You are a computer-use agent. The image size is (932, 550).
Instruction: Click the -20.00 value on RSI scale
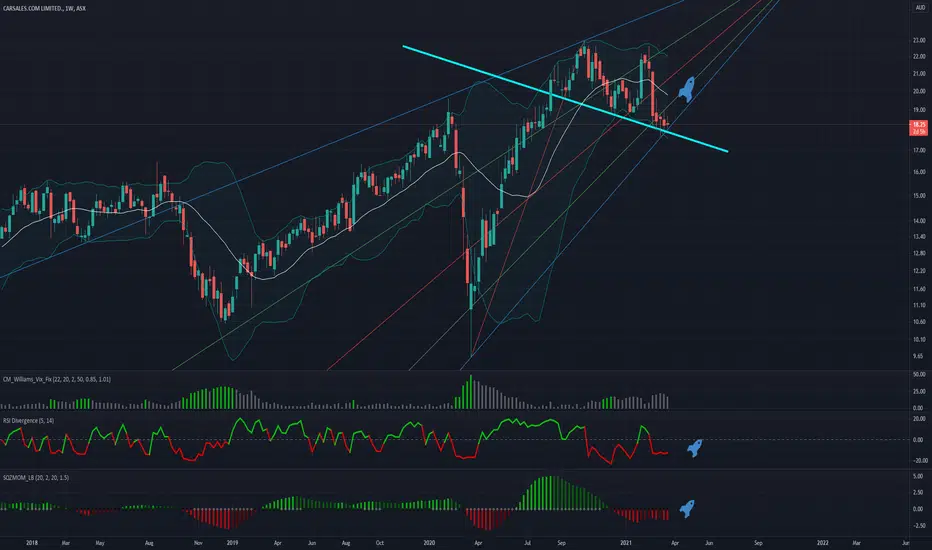pyautogui.click(x=918, y=461)
